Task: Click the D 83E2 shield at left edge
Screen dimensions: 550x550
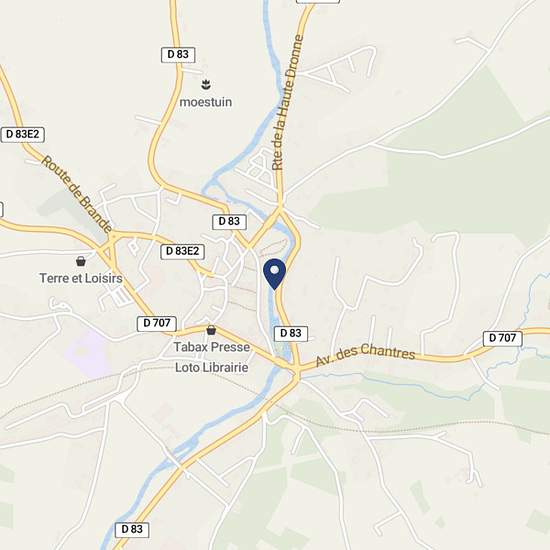Action: pyautogui.click(x=23, y=134)
